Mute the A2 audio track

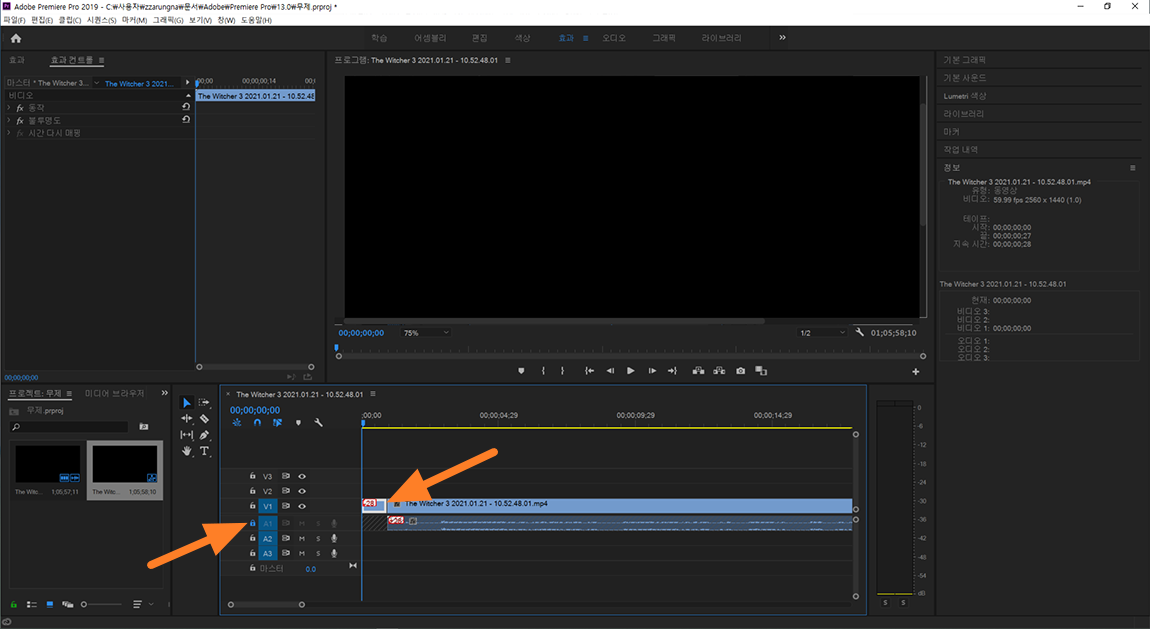301,539
